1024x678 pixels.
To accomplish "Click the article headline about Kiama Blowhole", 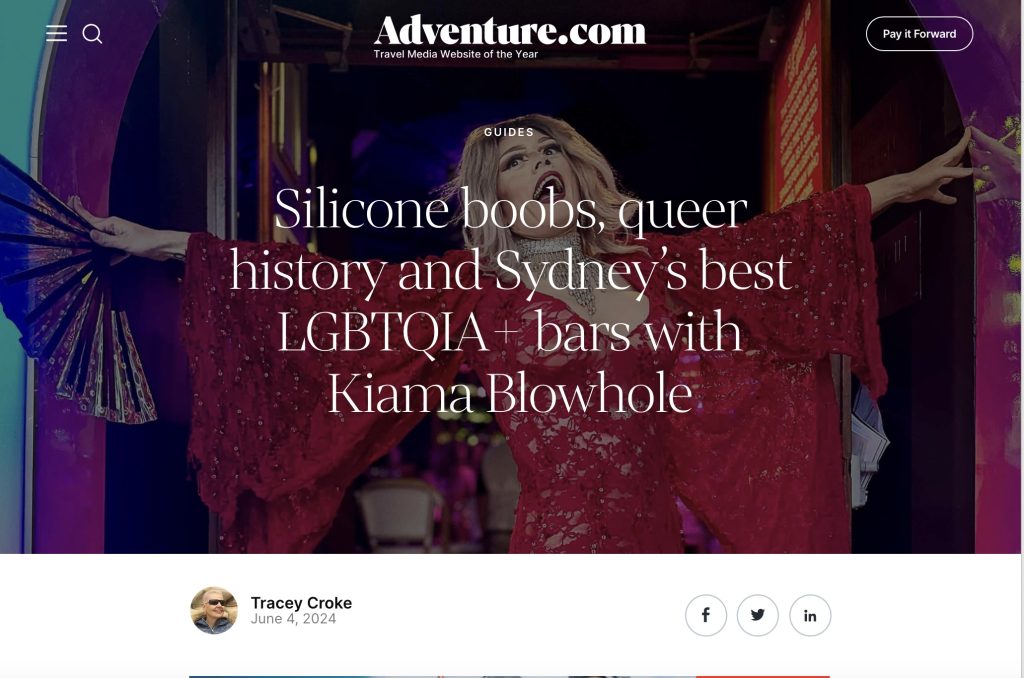I will (x=510, y=301).
